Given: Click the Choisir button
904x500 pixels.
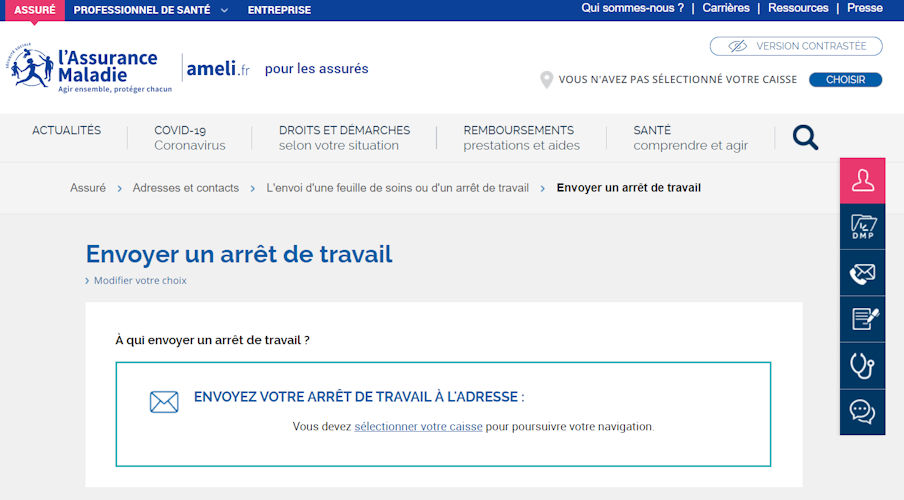Looking at the screenshot, I should coord(845,80).
